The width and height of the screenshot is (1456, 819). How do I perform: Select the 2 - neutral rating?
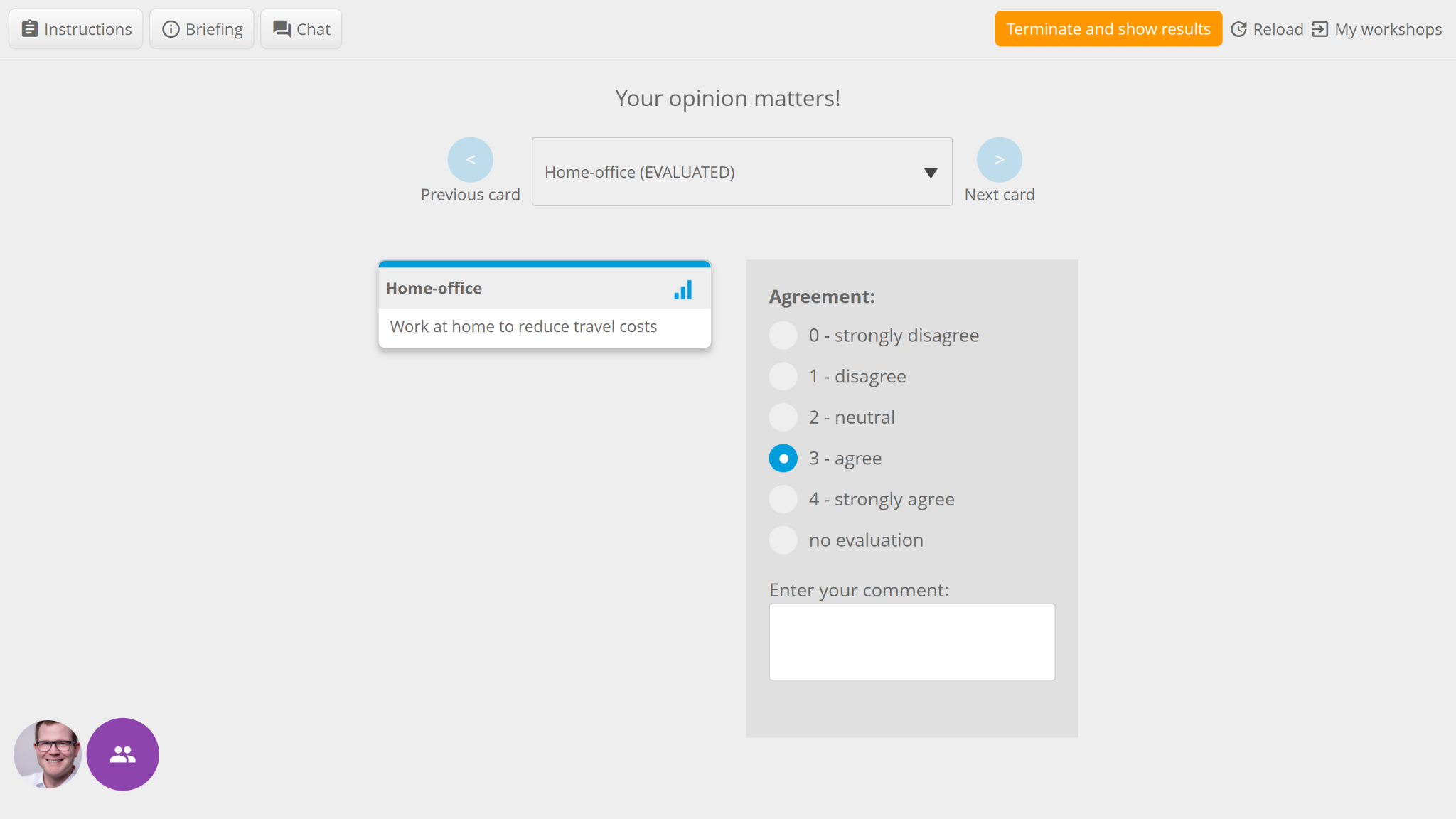click(783, 417)
